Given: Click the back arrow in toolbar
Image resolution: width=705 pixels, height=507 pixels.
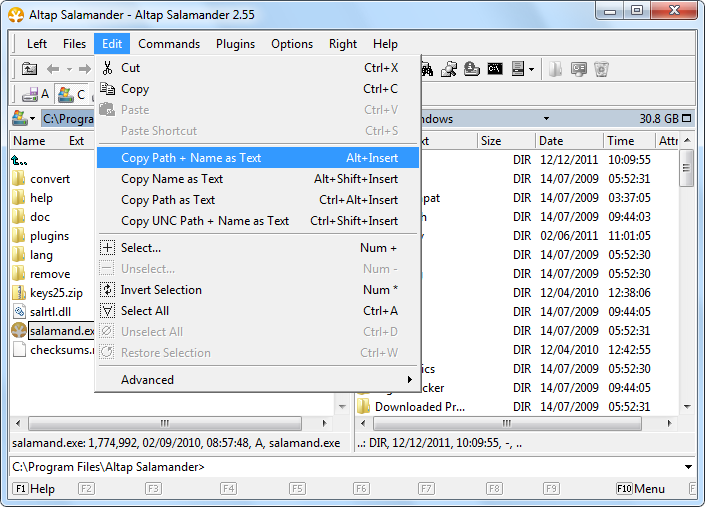Looking at the screenshot, I should [x=53, y=69].
